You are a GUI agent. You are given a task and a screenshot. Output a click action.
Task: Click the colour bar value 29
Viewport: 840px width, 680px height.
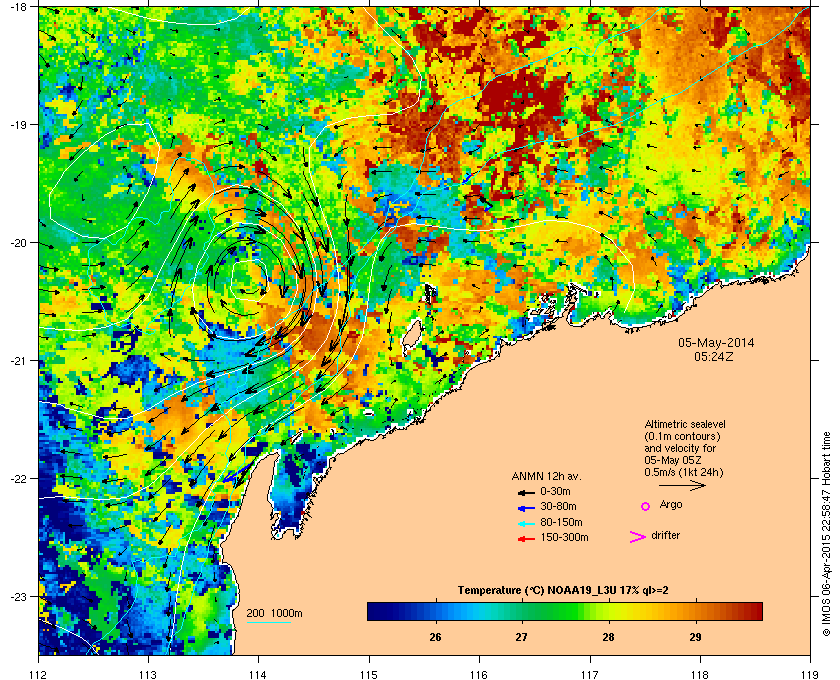tap(695, 637)
